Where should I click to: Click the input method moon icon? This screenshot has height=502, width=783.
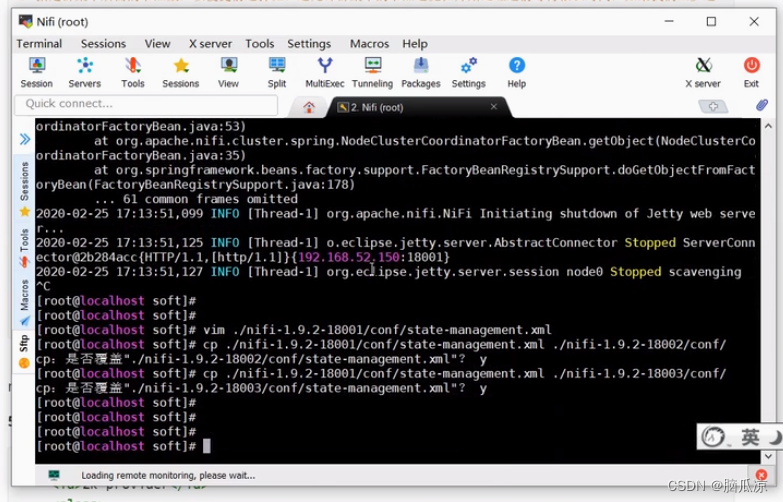click(775, 438)
